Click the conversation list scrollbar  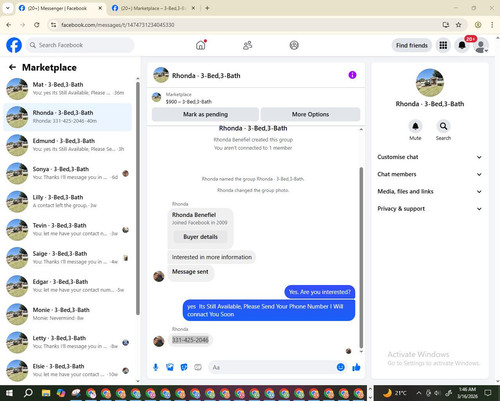click(138, 198)
